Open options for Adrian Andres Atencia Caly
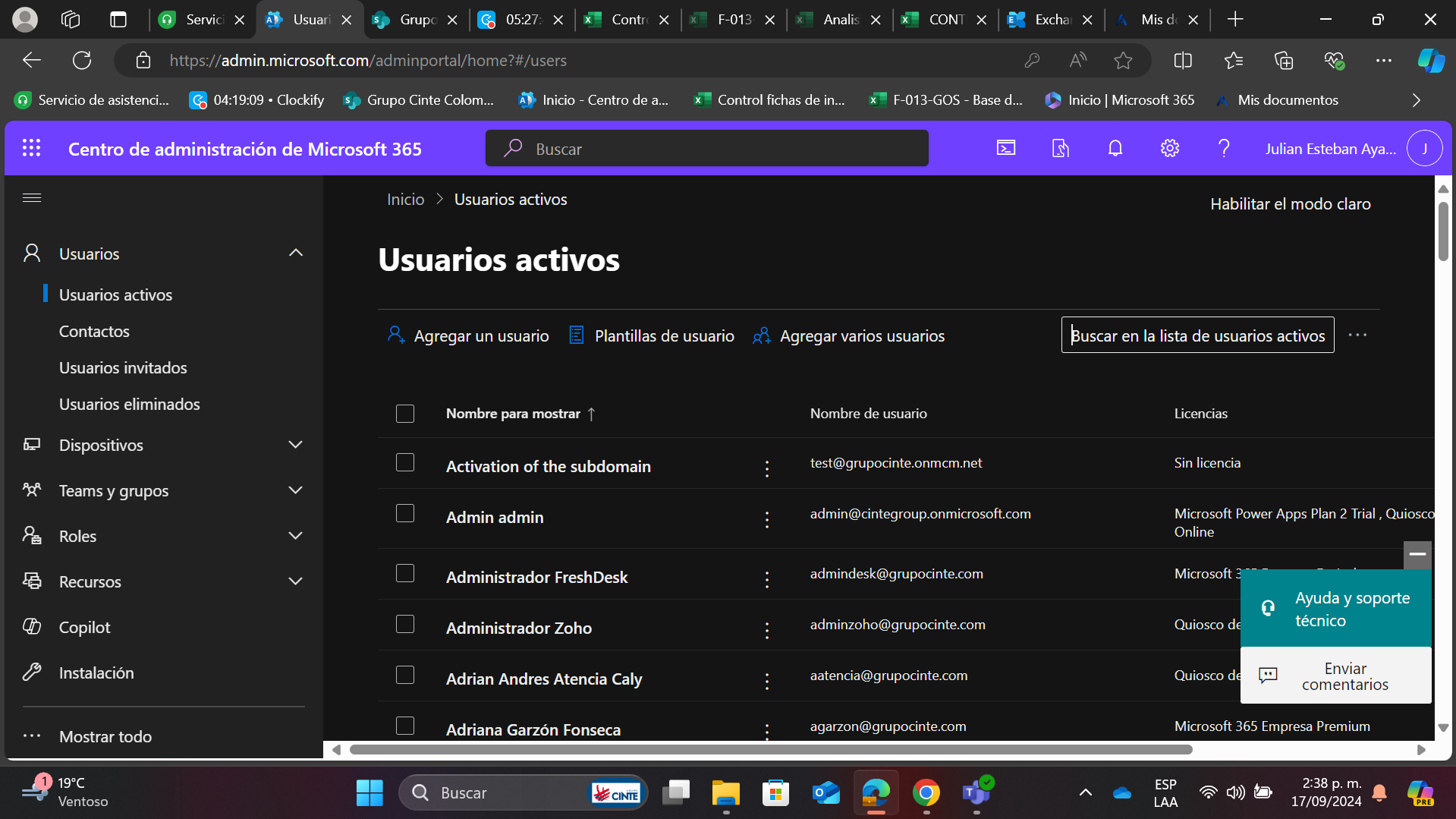This screenshot has height=819, width=1456. tap(767, 681)
